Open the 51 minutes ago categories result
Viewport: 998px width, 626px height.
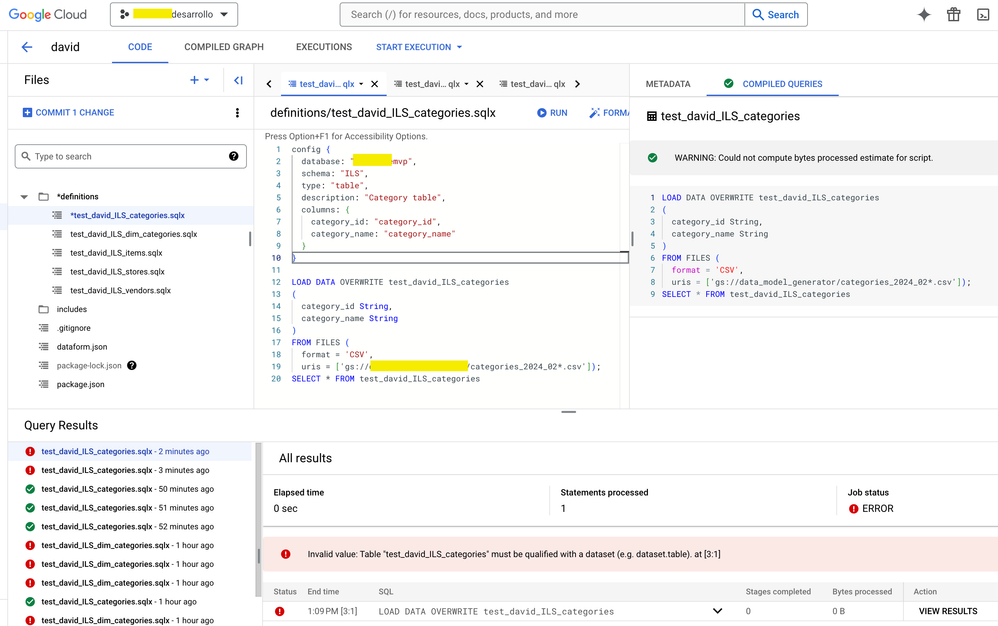click(127, 508)
